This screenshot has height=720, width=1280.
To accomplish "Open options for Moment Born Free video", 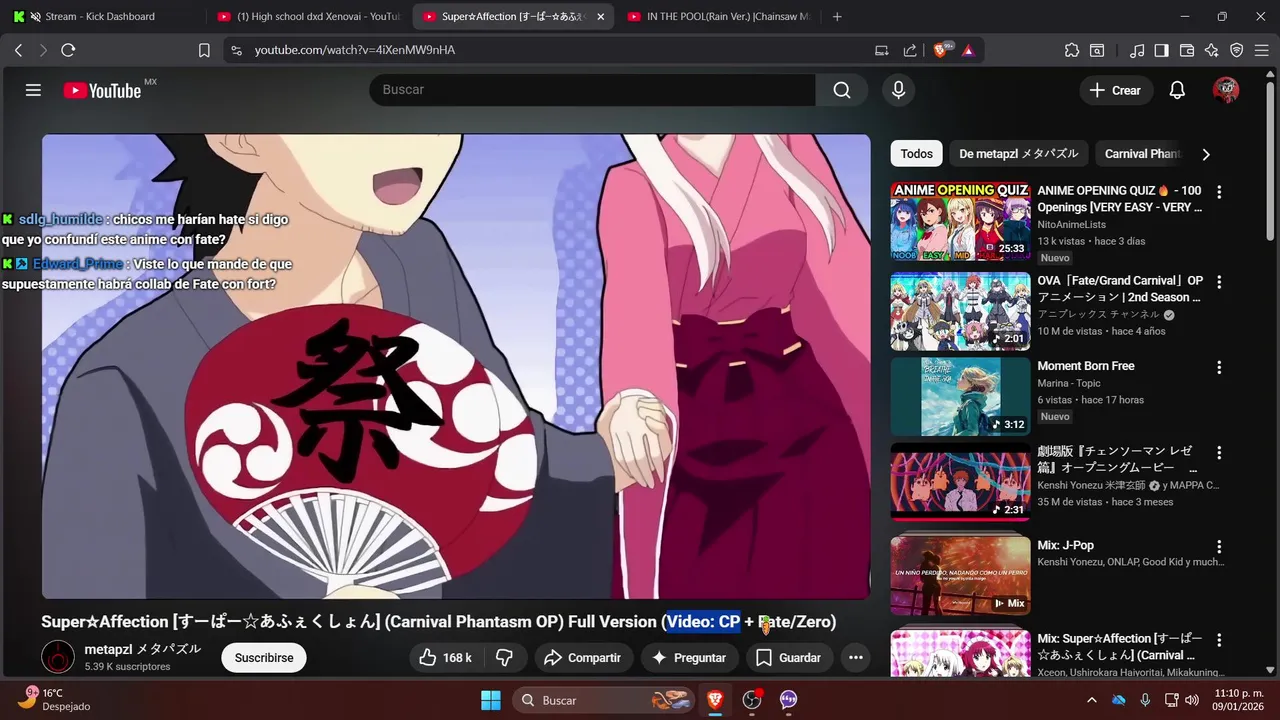I will point(1219,367).
